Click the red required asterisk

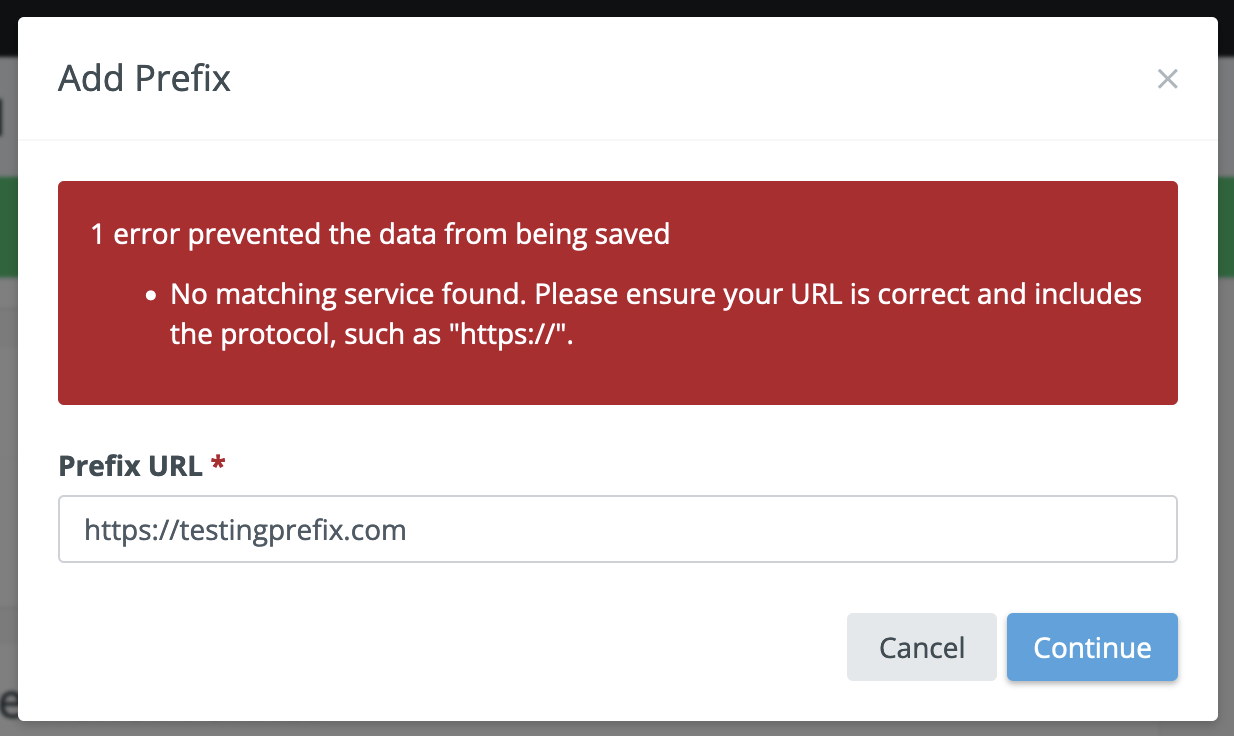coord(218,463)
